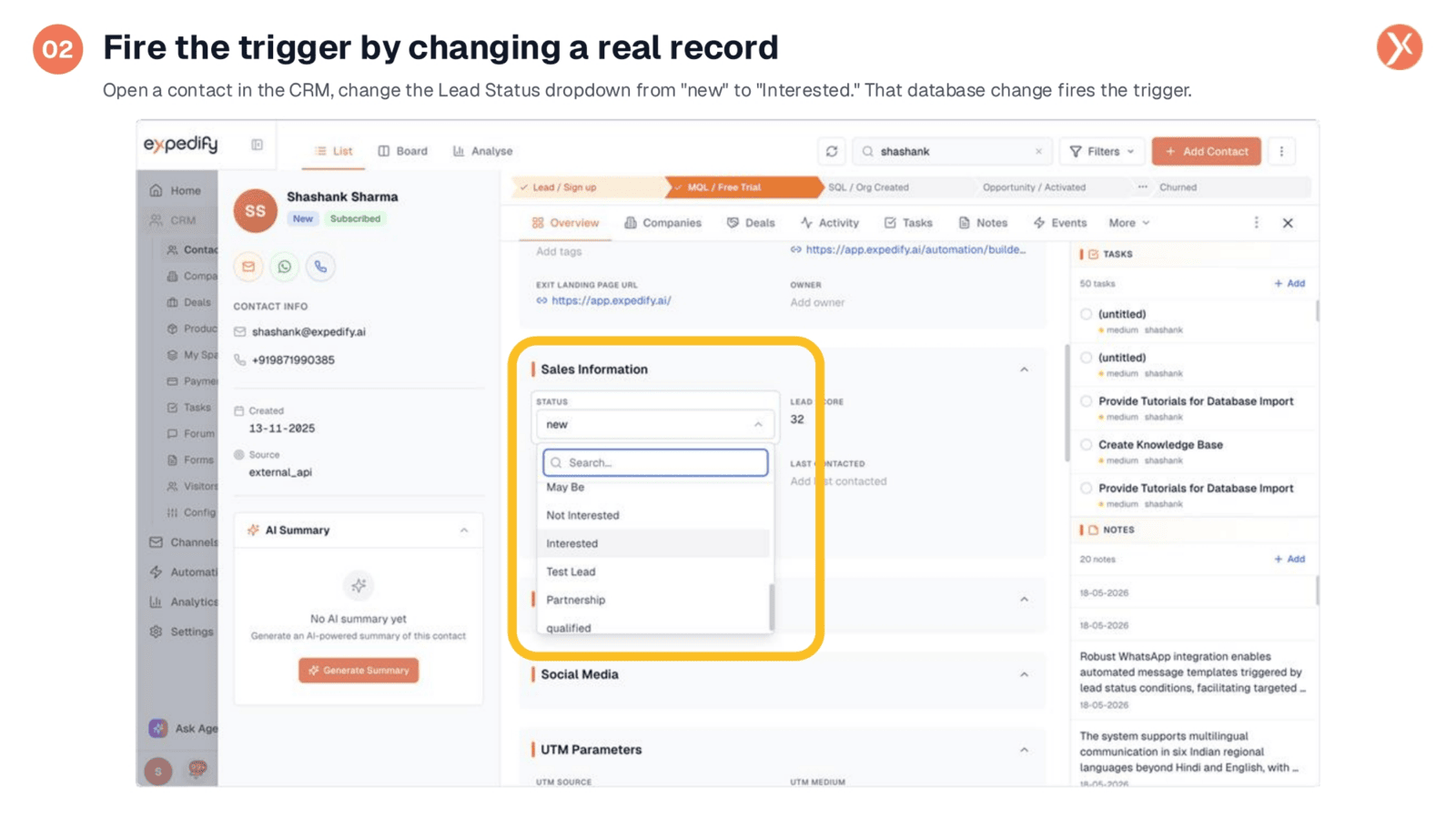Switch to the Analyse view tab
Screen dimensions: 1456x819
483,151
